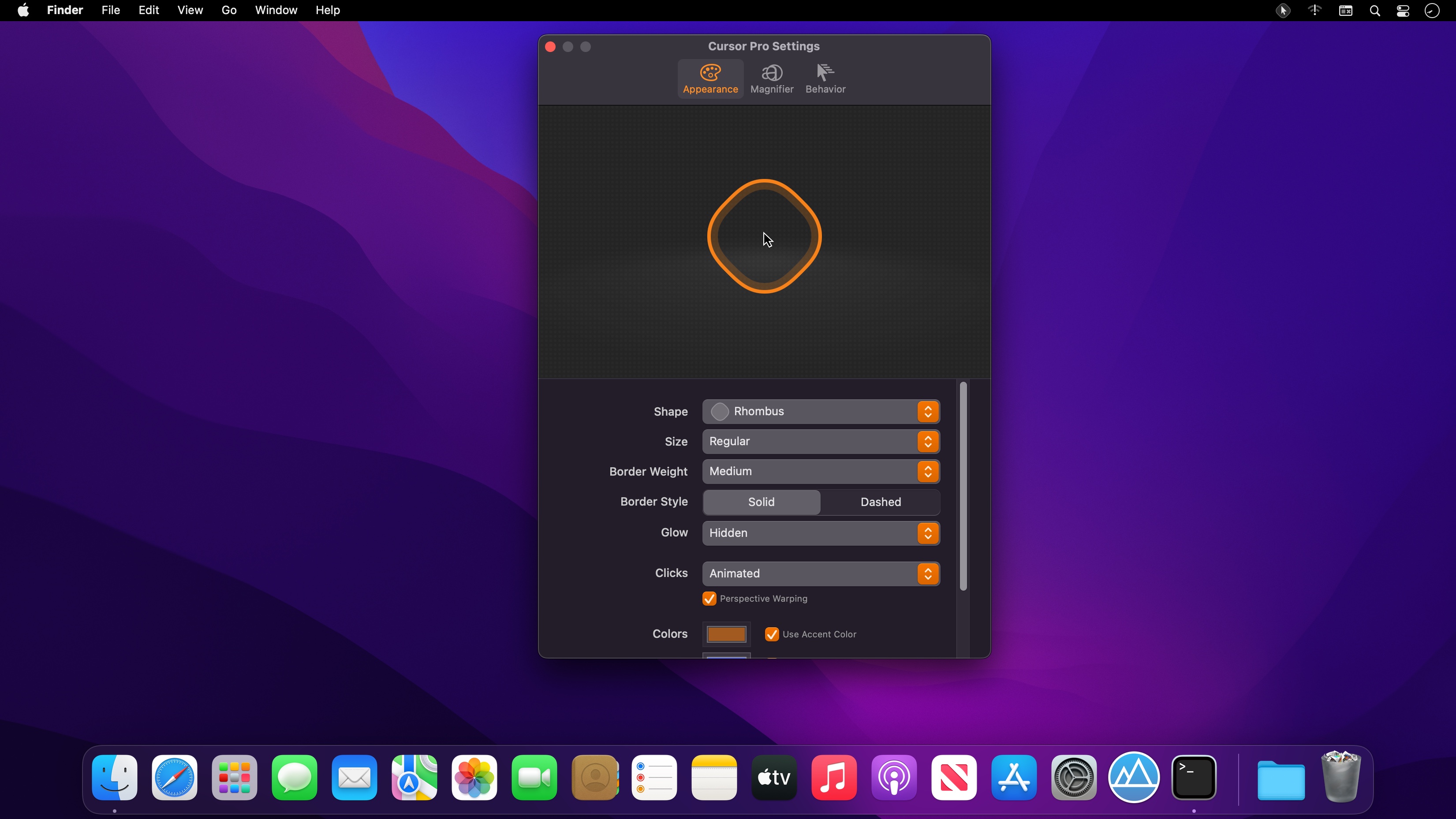Click the Cursor Pro menu bar icon
Image resolution: width=1456 pixels, height=819 pixels.
(1283, 11)
